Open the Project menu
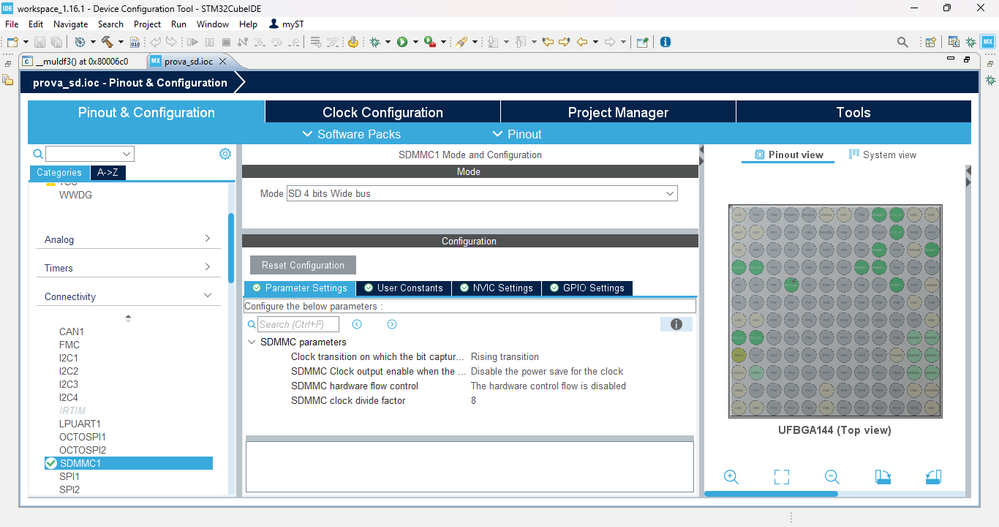This screenshot has width=999, height=527. (147, 24)
